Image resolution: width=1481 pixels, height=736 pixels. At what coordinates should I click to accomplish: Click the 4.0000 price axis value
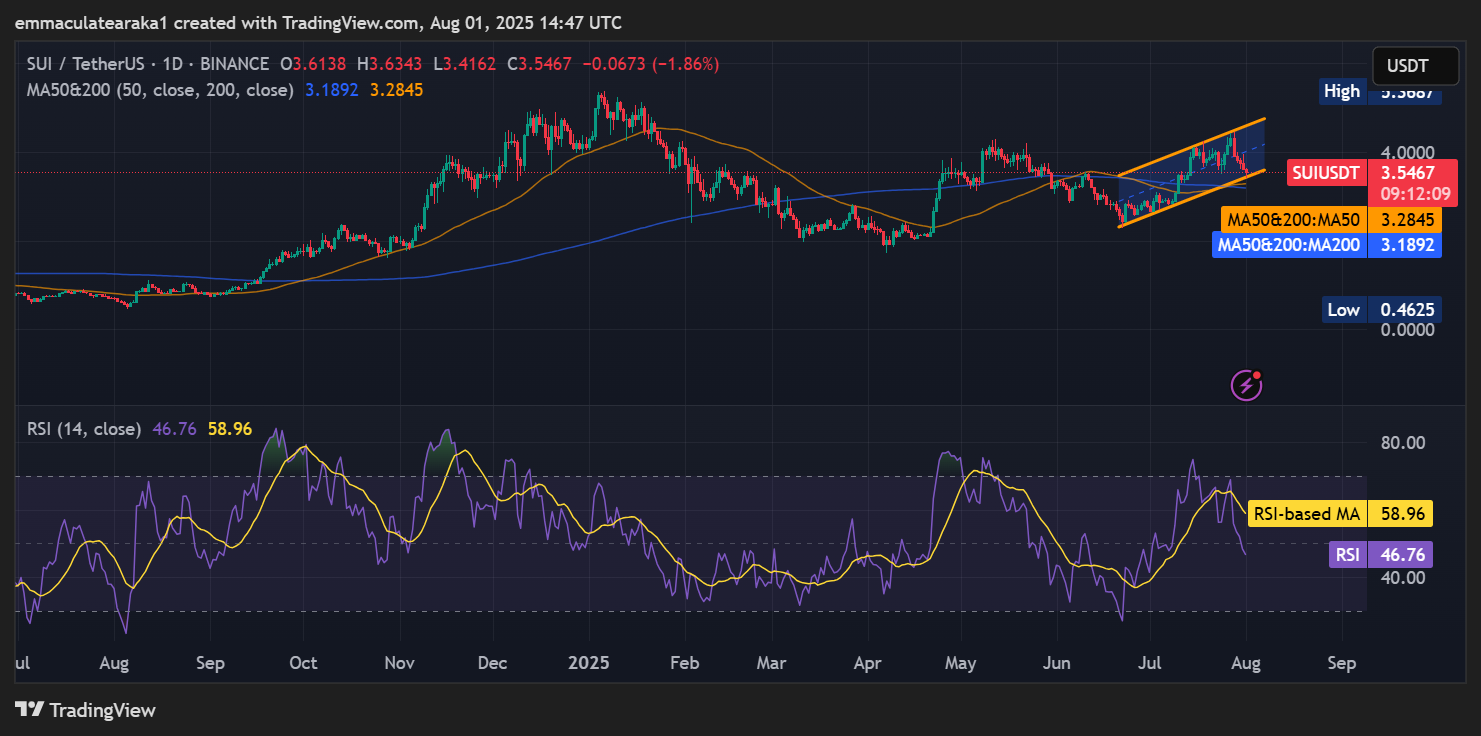coord(1408,153)
